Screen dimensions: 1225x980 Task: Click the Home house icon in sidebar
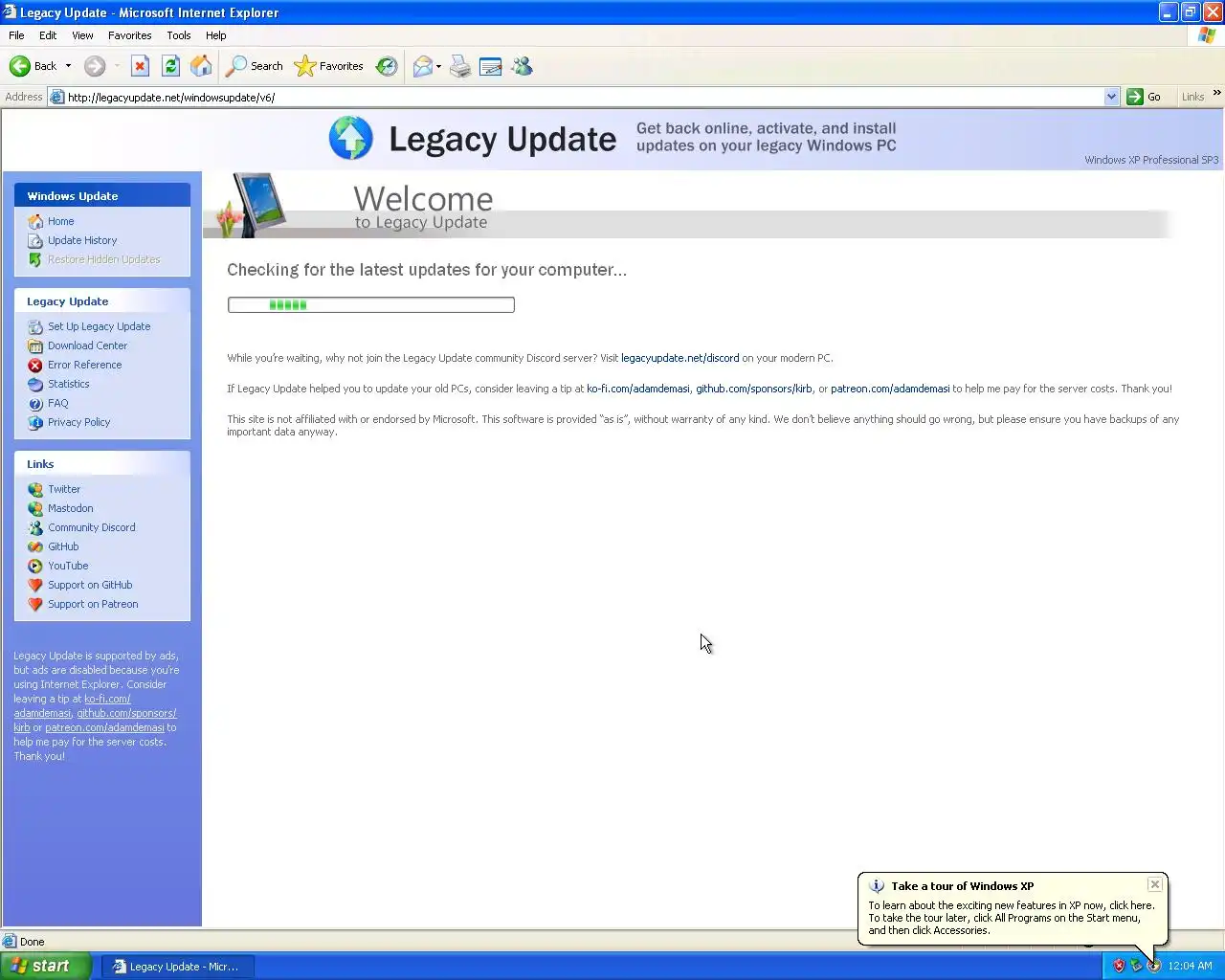(x=35, y=221)
